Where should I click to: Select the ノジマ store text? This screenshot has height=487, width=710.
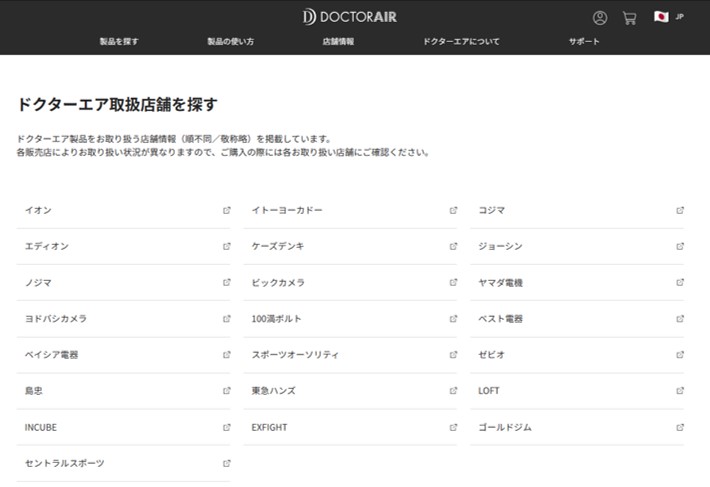point(38,283)
